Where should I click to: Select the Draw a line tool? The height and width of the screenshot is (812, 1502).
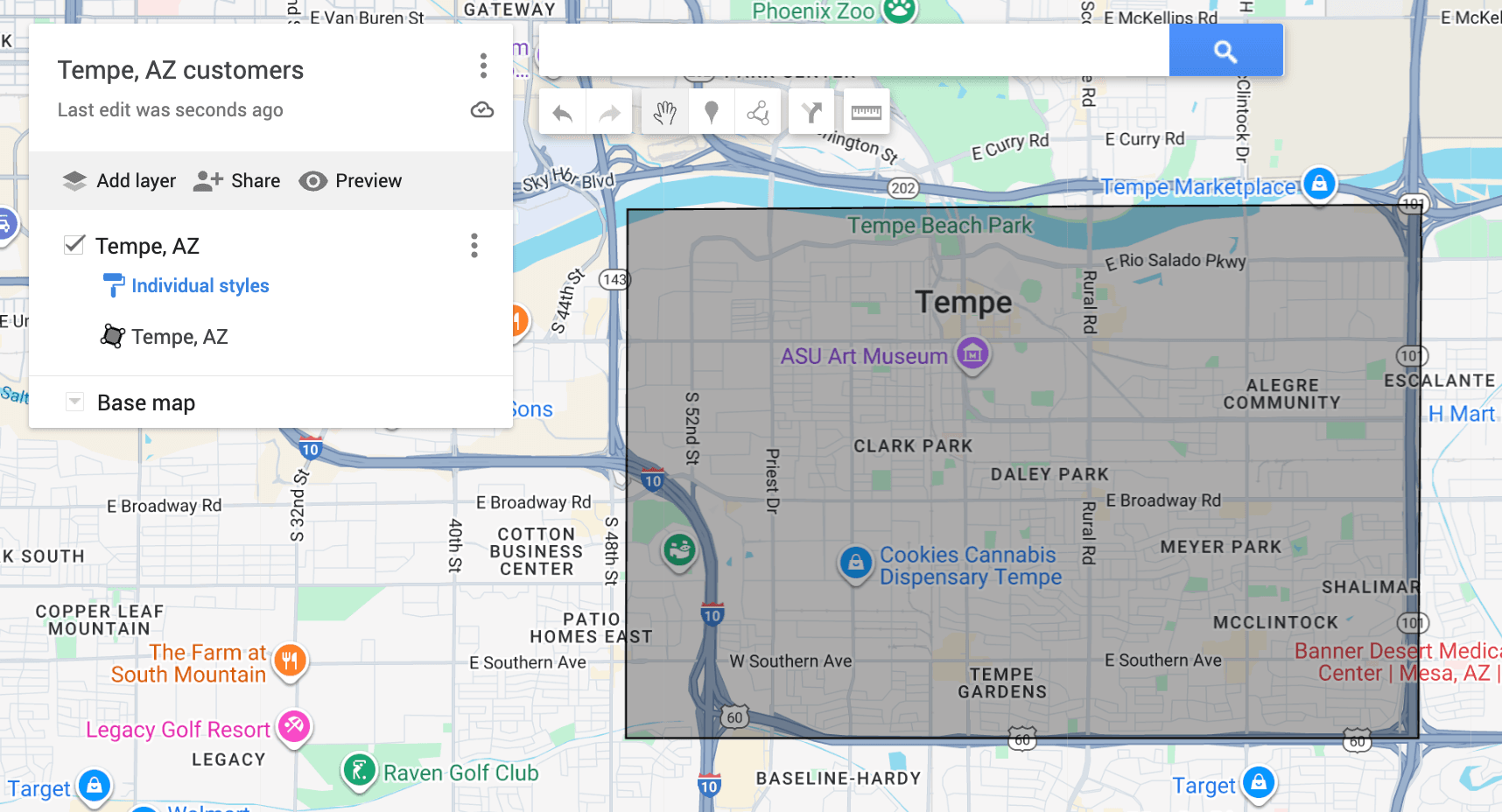758,112
